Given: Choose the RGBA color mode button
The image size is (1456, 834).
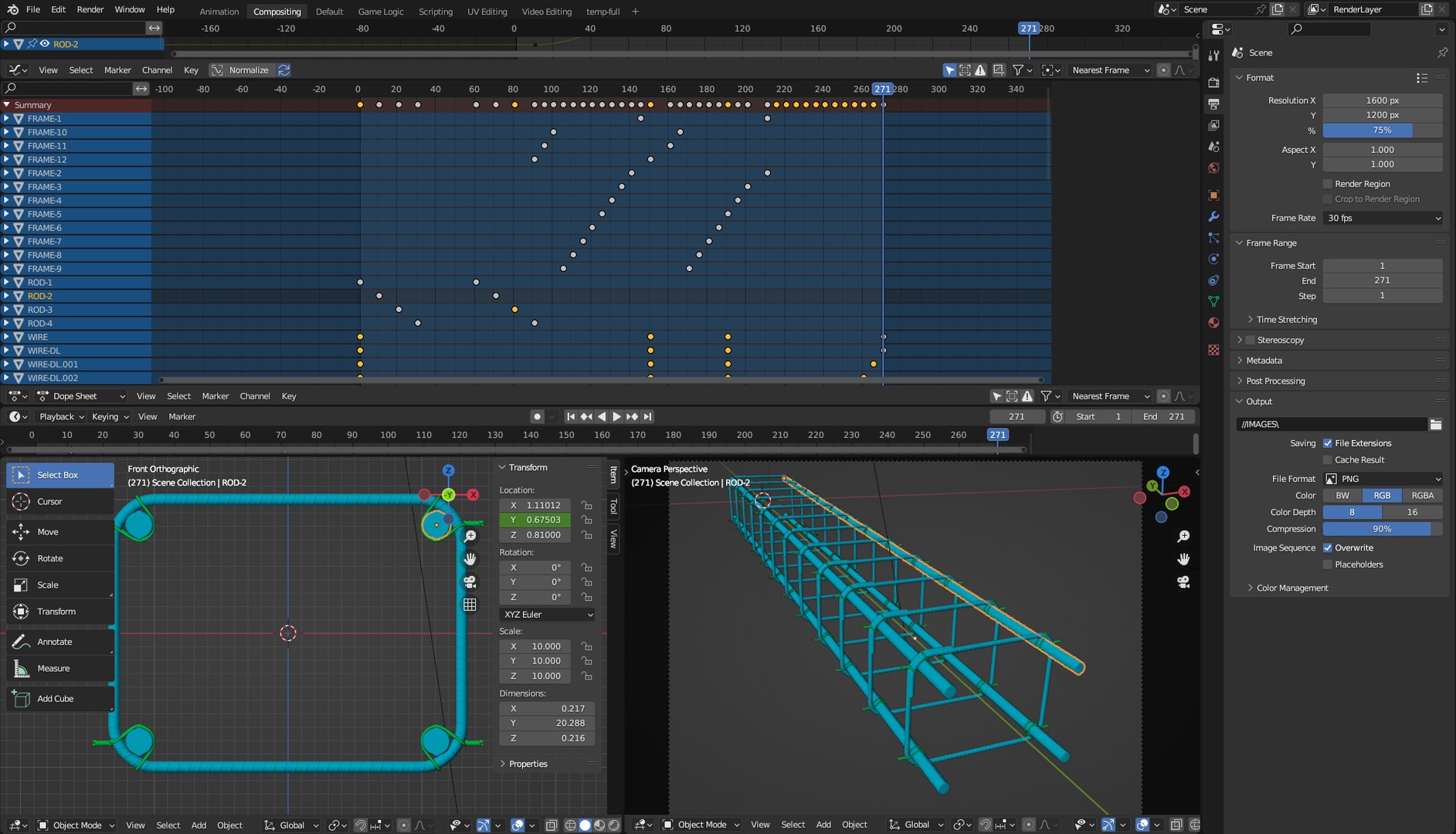Looking at the screenshot, I should [x=1422, y=497].
